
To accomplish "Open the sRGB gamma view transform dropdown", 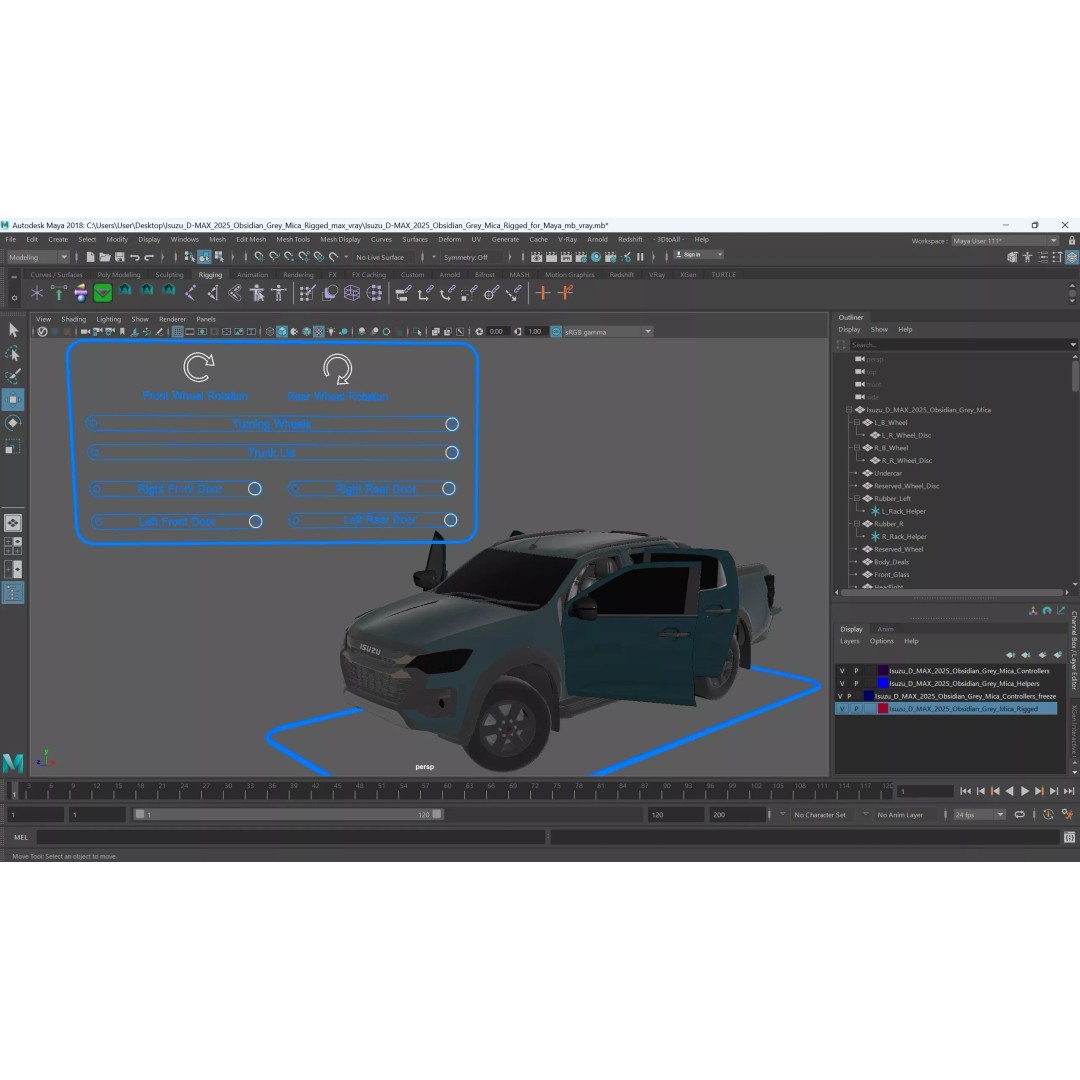I will (x=608, y=332).
